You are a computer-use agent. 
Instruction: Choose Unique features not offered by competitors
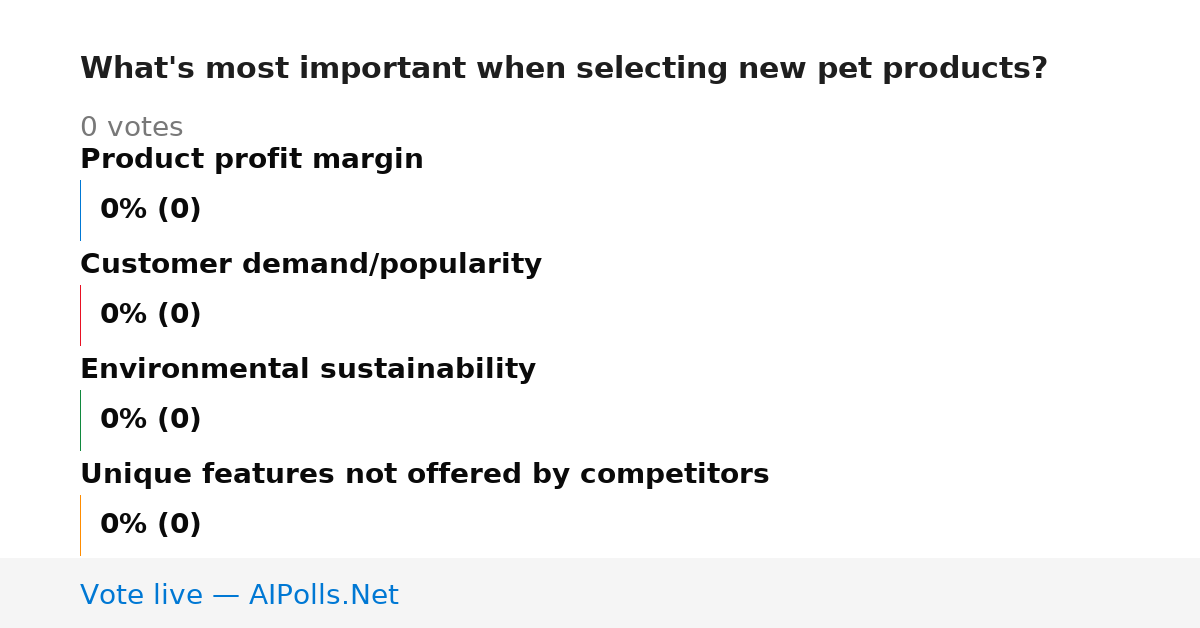point(425,474)
